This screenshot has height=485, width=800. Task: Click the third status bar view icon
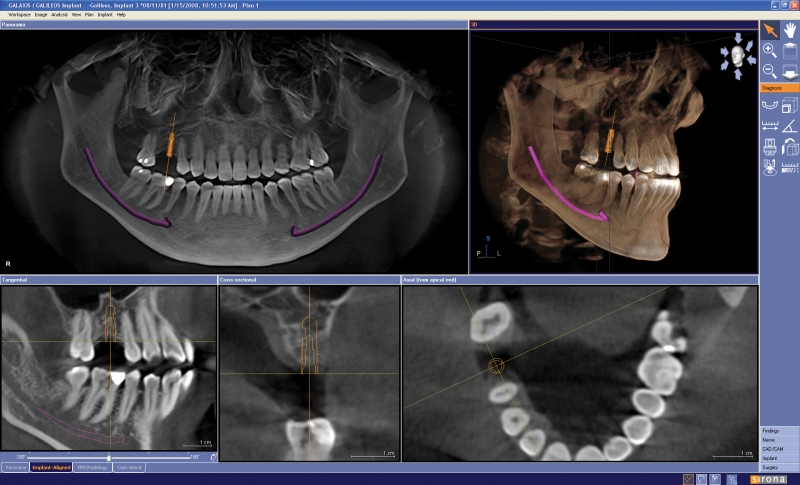(715, 479)
